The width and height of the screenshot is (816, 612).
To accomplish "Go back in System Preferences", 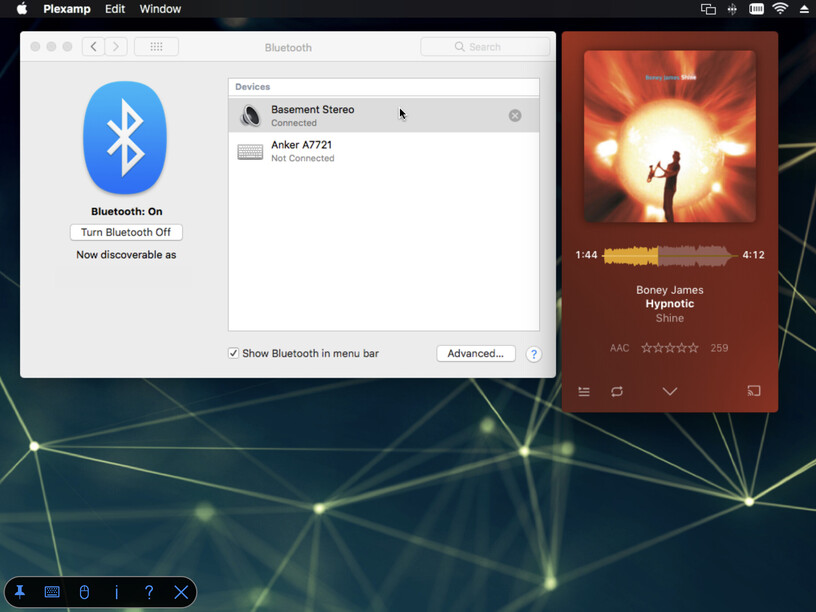I will (93, 47).
